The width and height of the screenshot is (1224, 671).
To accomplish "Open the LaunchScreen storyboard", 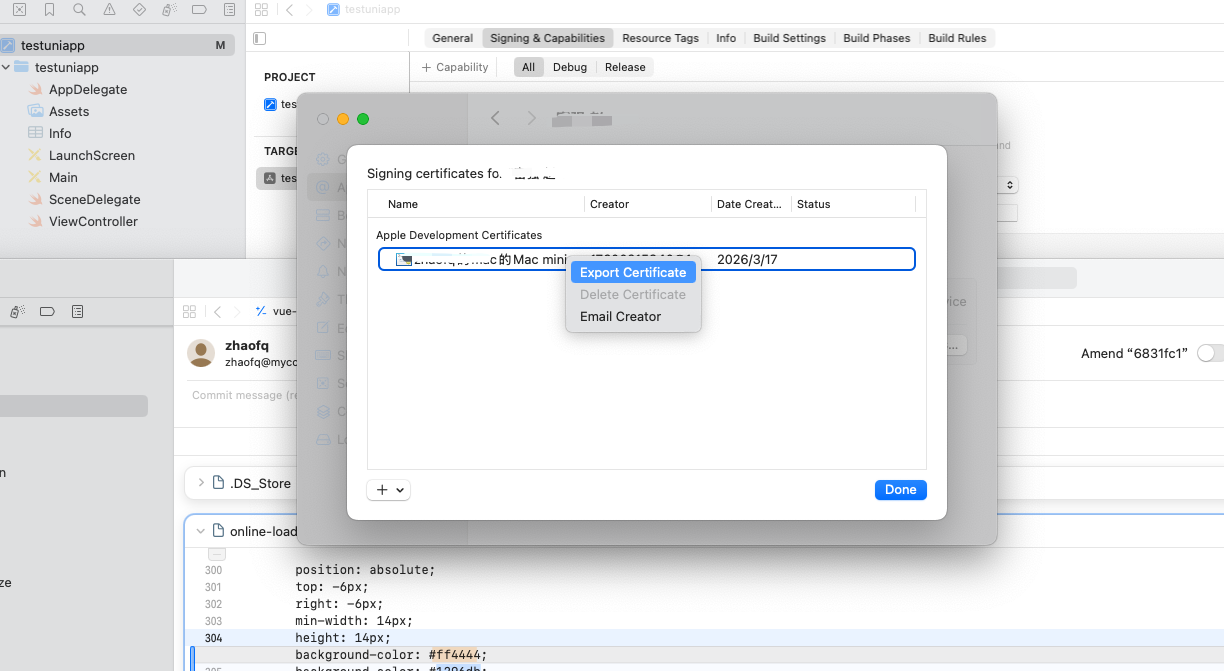I will [92, 155].
